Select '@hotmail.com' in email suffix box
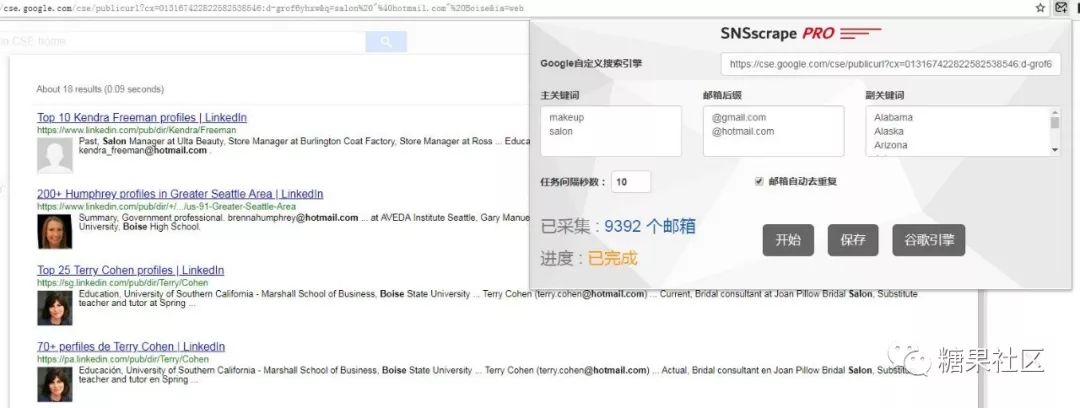1080x408 pixels. point(742,131)
